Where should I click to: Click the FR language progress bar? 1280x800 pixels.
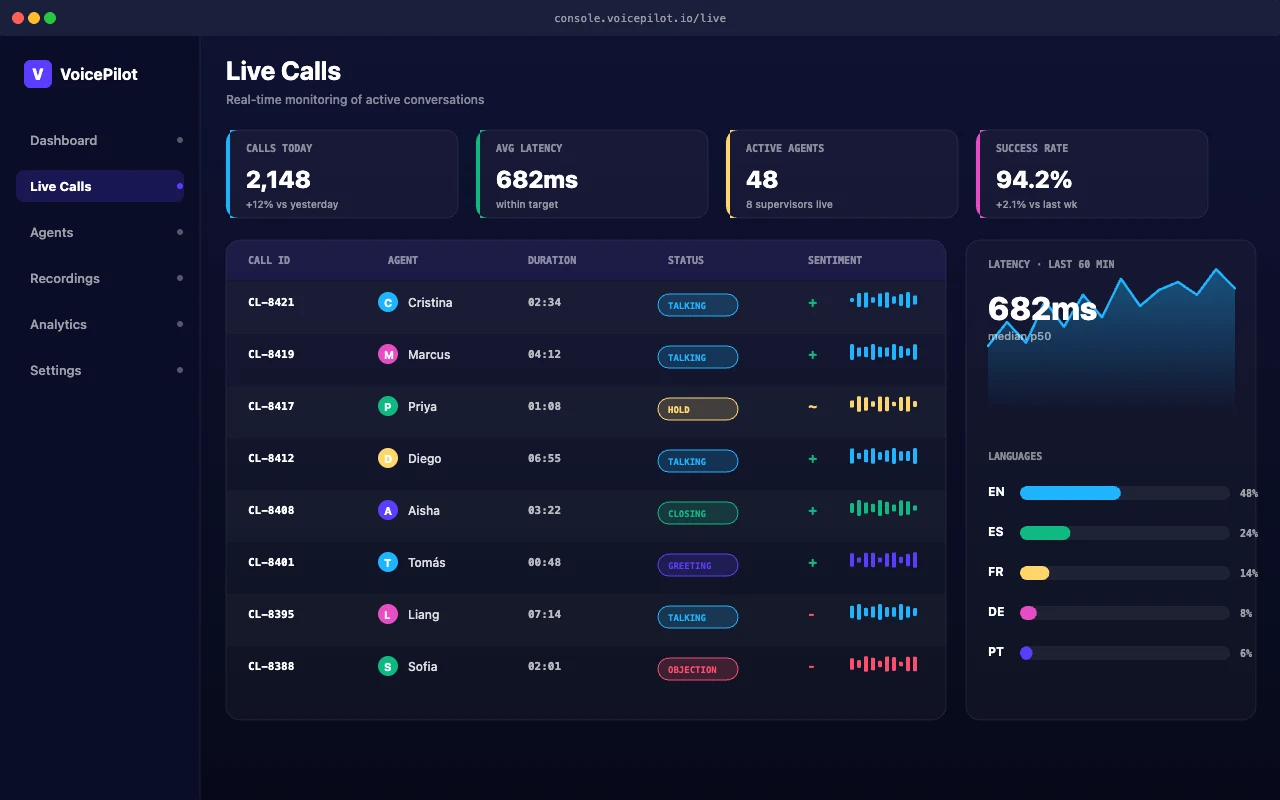[1125, 573]
